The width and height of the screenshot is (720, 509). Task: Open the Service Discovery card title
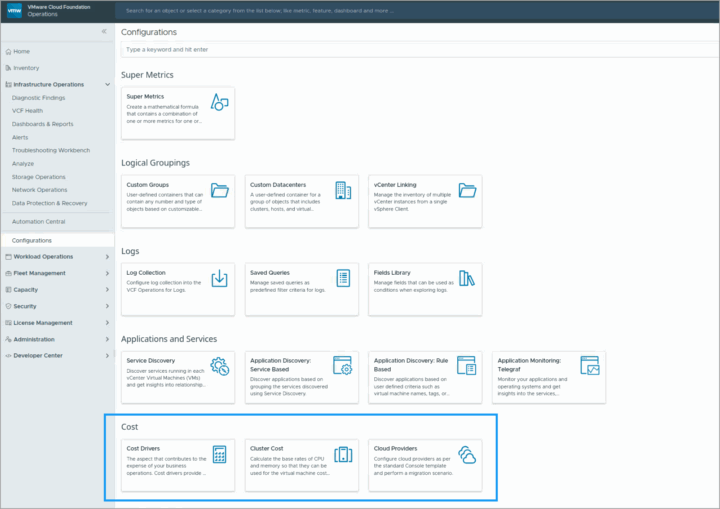(x=151, y=361)
